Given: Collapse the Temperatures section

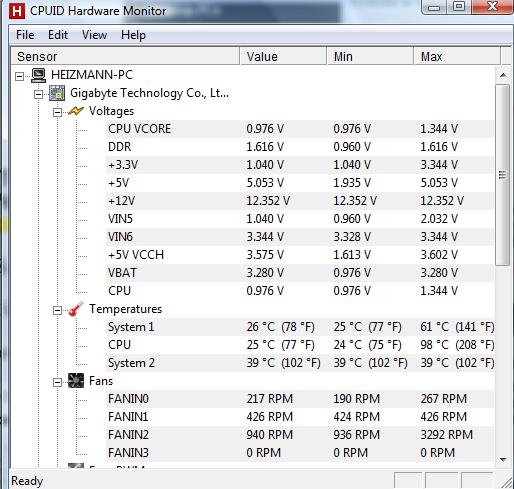Looking at the screenshot, I should (x=57, y=310).
